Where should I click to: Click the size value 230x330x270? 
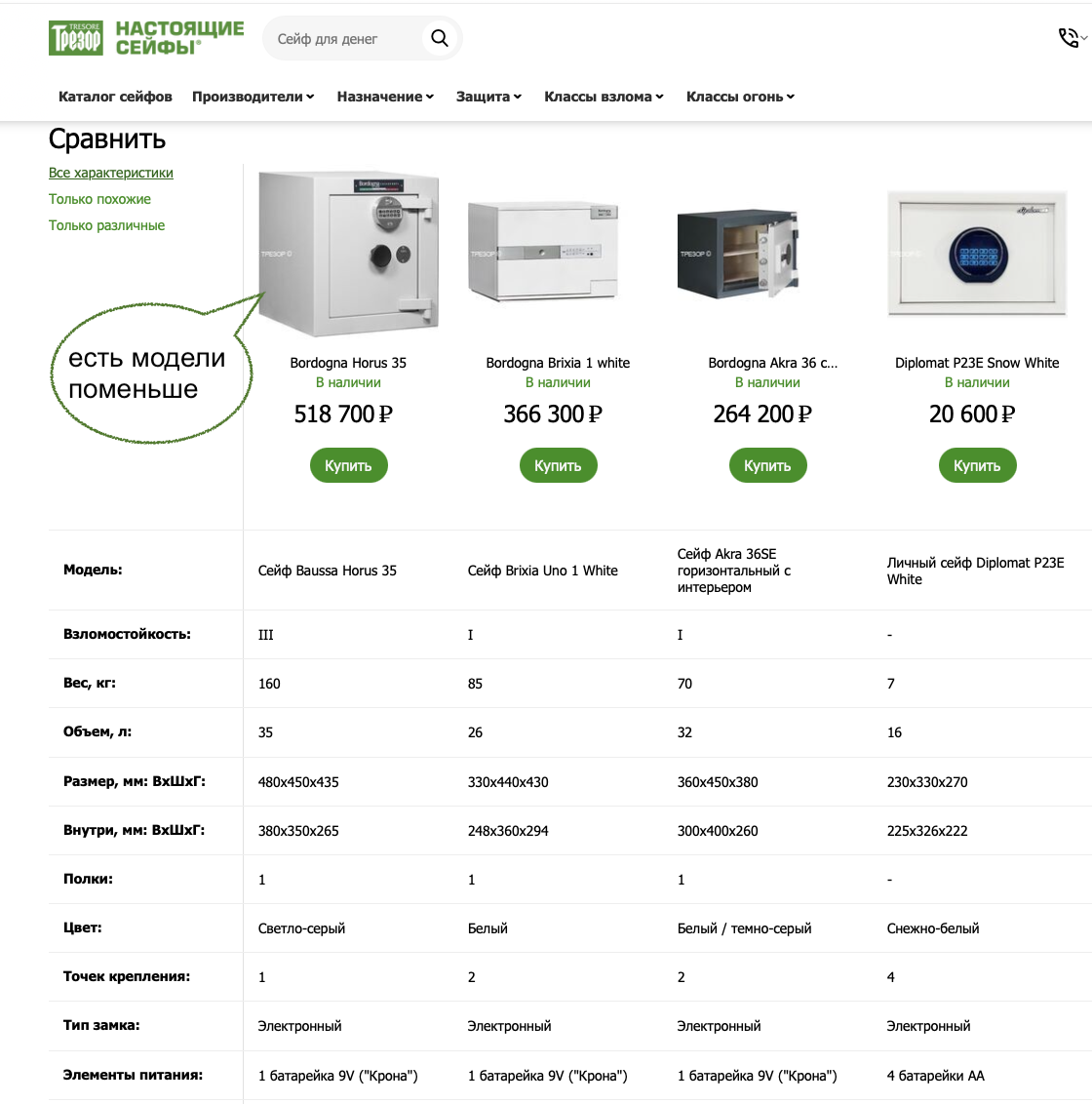926,781
